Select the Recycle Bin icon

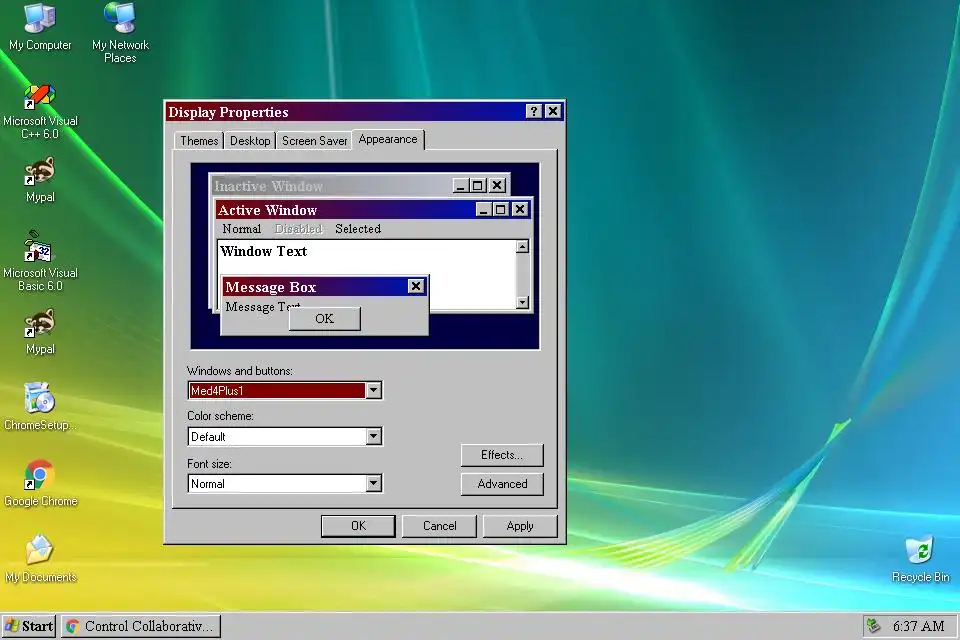coord(920,559)
